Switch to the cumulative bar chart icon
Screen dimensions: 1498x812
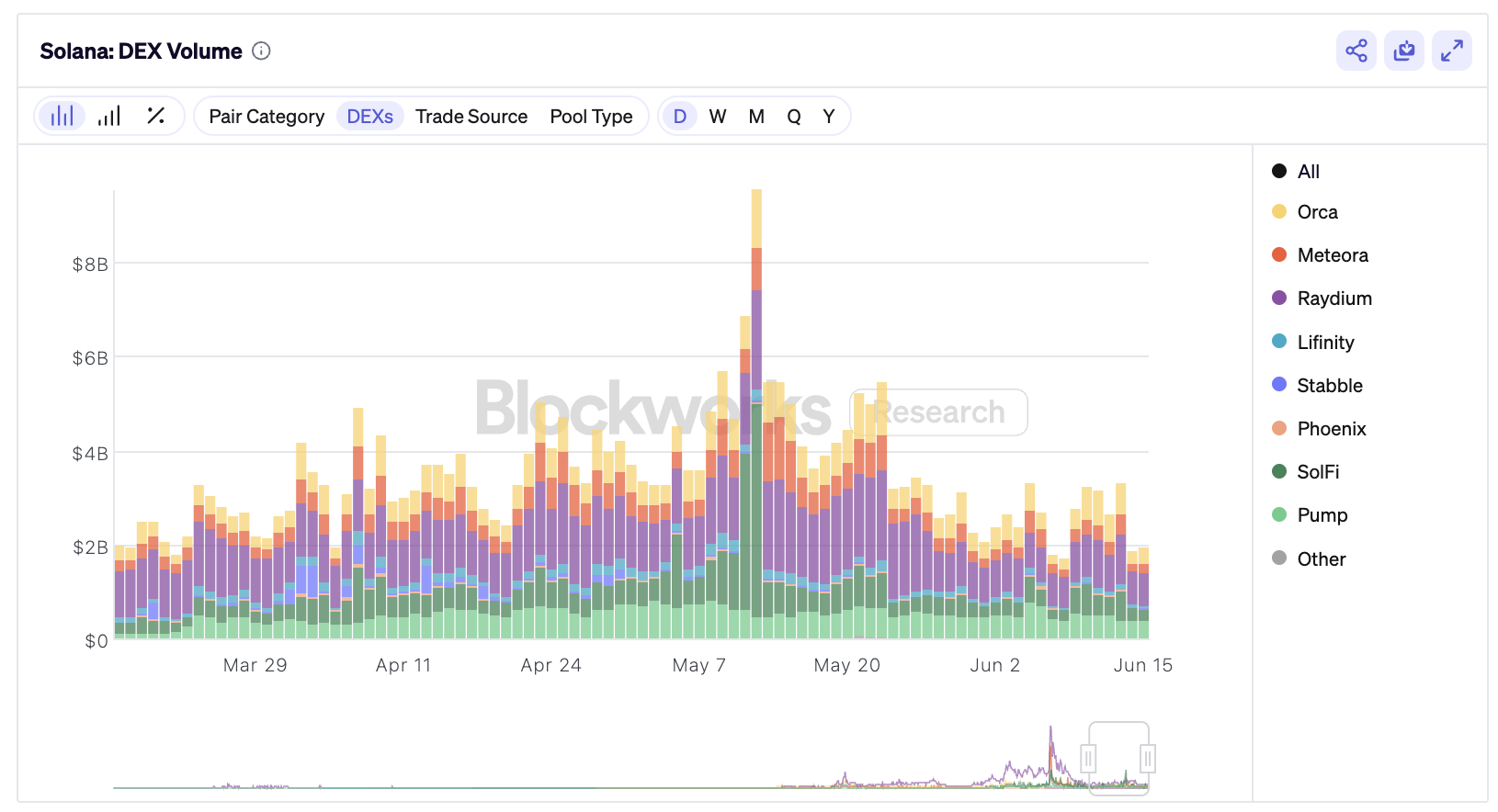click(x=109, y=116)
